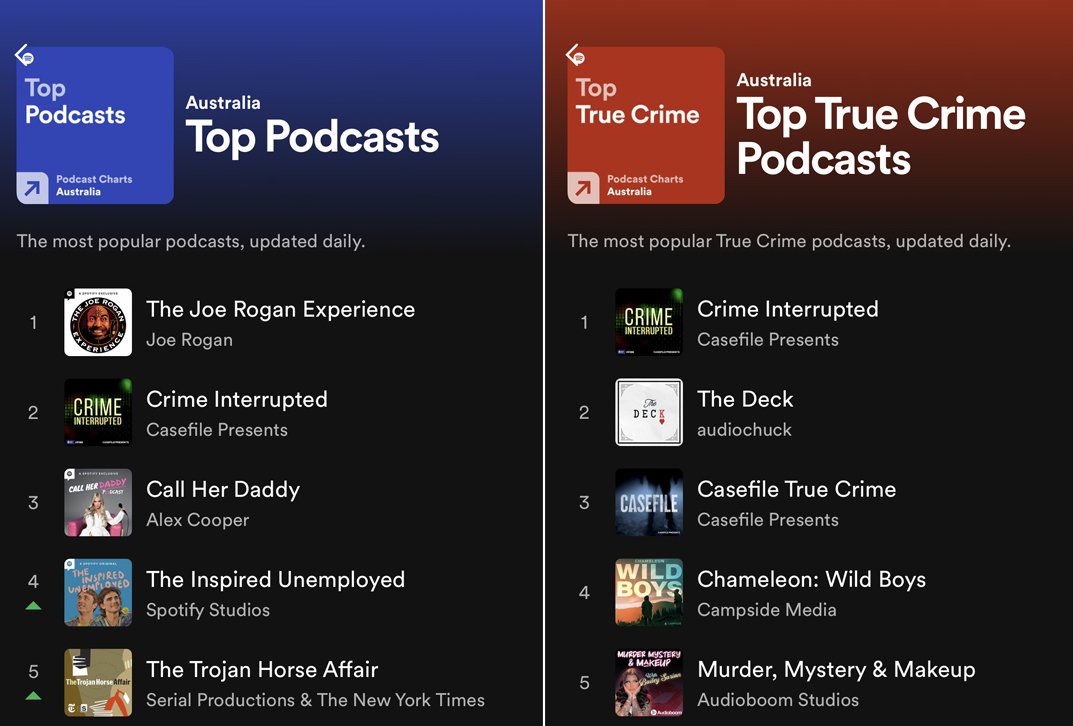
Task: Open Call Her Daddy artwork
Action: 98,502
